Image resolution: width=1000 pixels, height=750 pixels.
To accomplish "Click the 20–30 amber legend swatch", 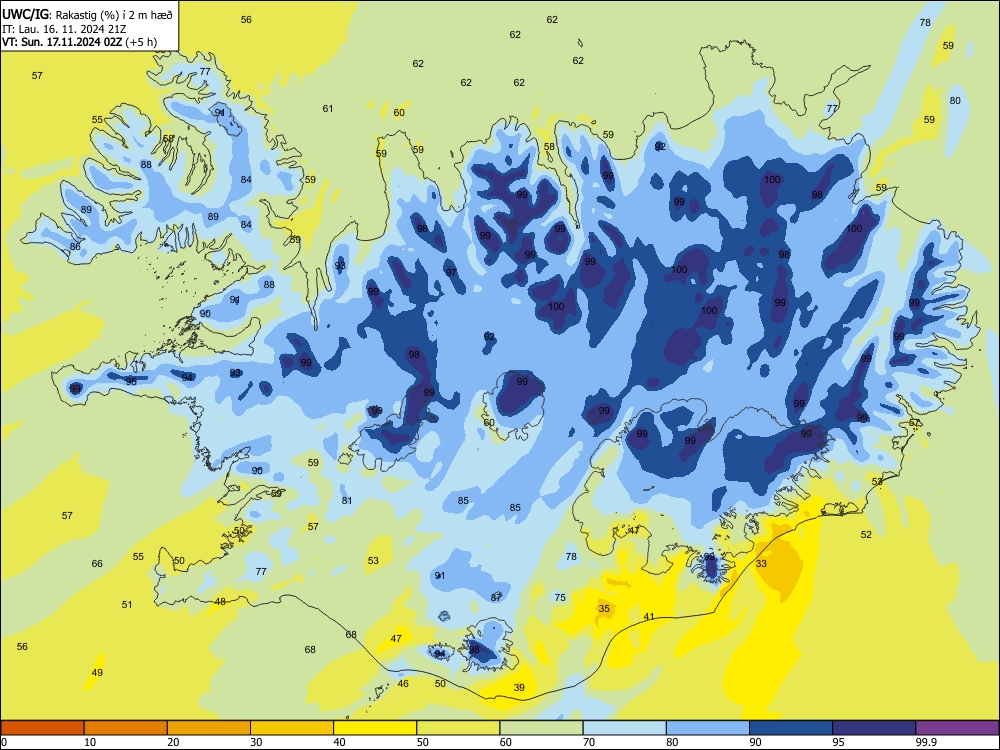I will click(x=209, y=728).
